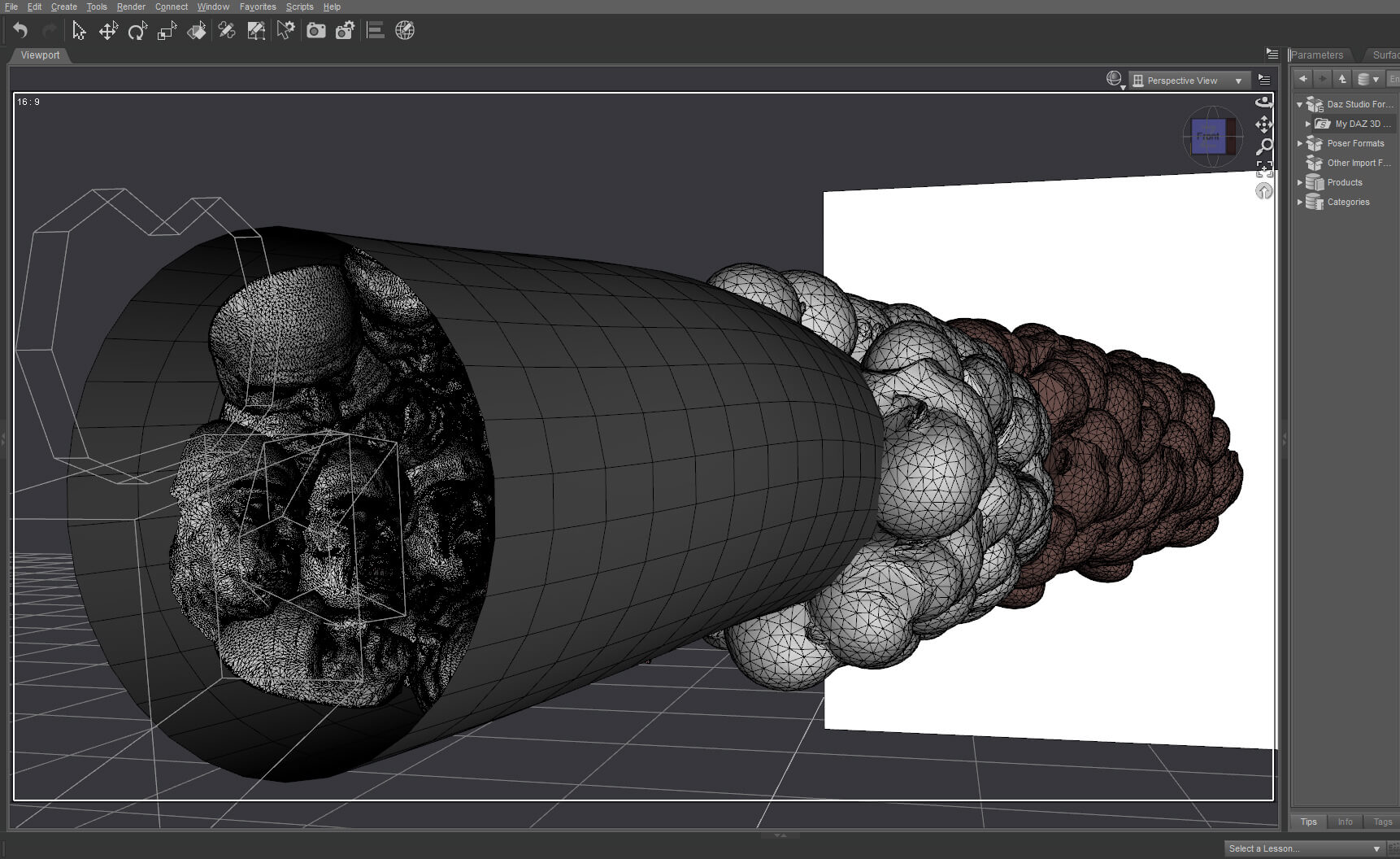This screenshot has height=859, width=1400.
Task: Click the pan arrows control in viewport
Action: (x=1263, y=124)
